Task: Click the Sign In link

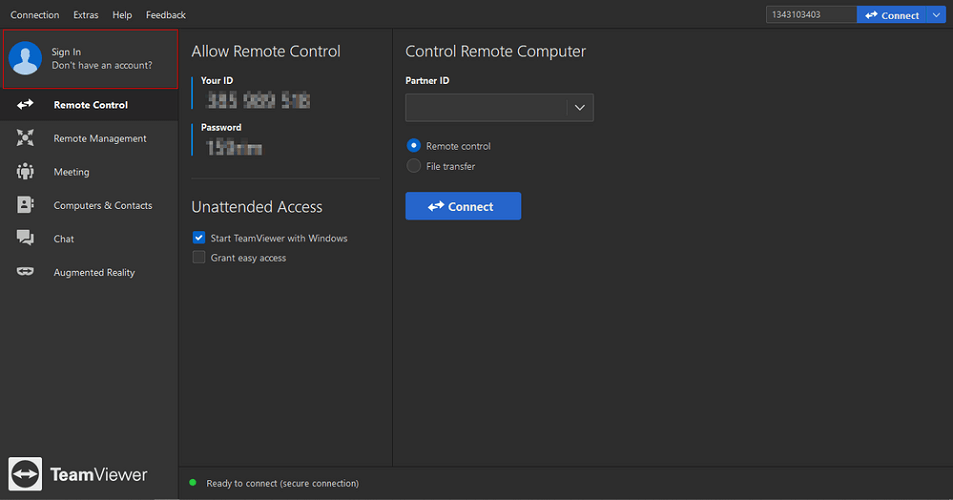Action: (66, 52)
